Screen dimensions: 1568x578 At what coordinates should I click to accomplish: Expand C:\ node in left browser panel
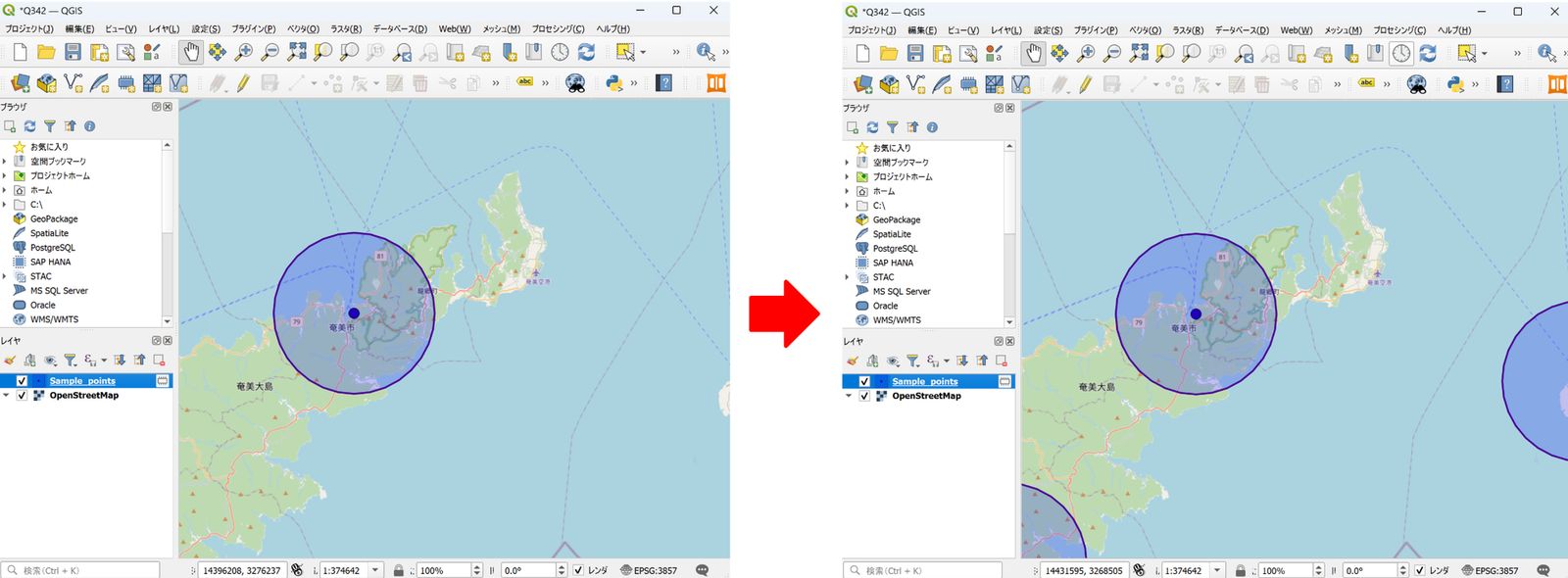coord(6,205)
